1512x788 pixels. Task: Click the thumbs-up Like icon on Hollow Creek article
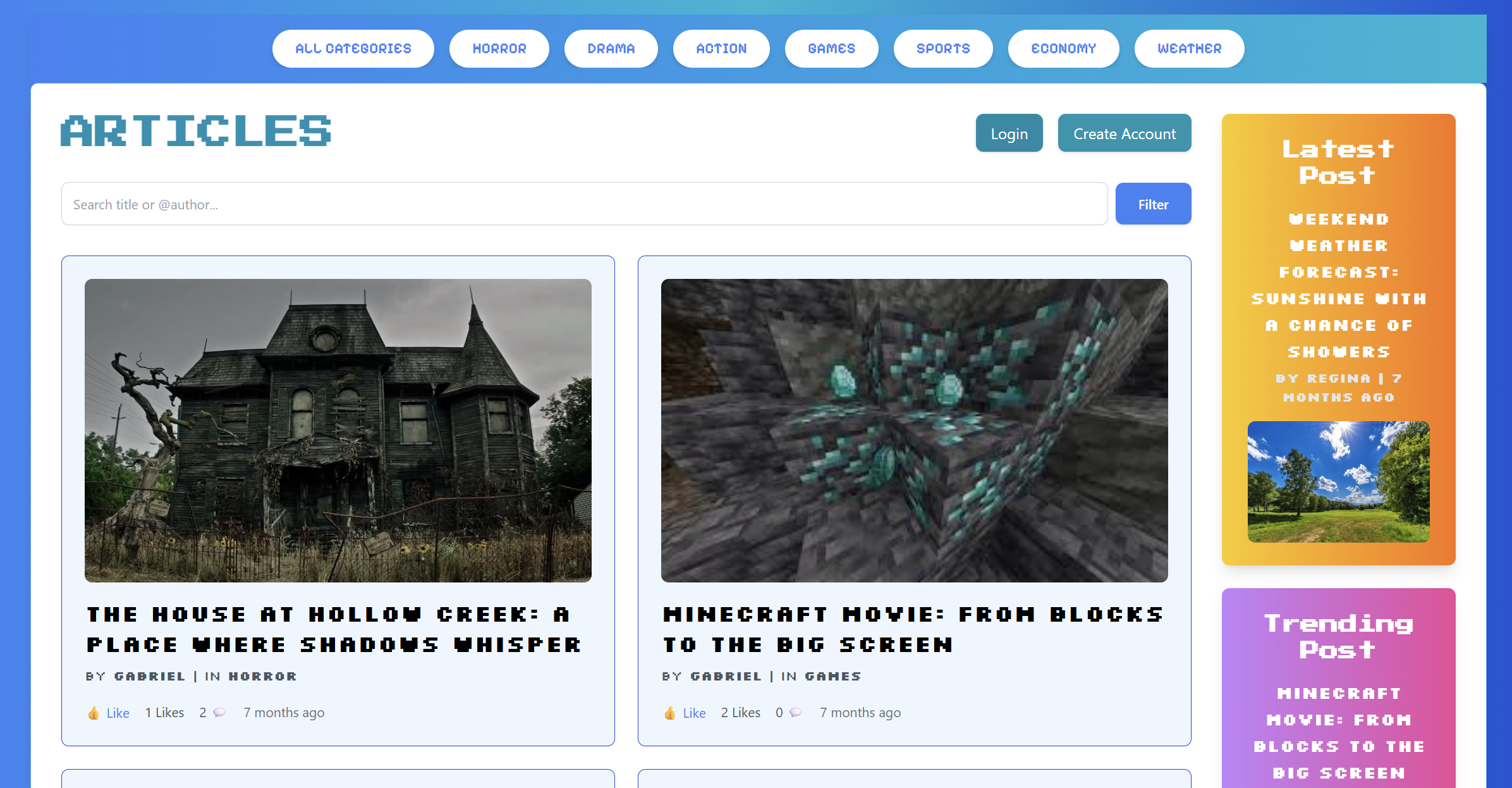94,712
